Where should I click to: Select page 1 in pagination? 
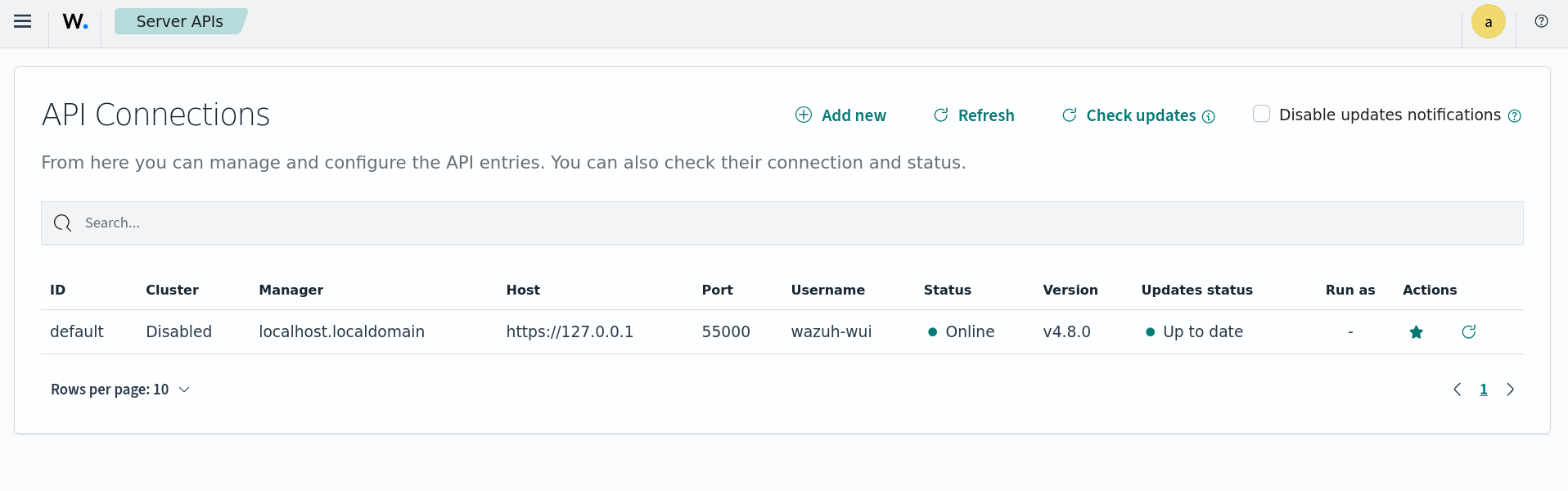[1483, 390]
